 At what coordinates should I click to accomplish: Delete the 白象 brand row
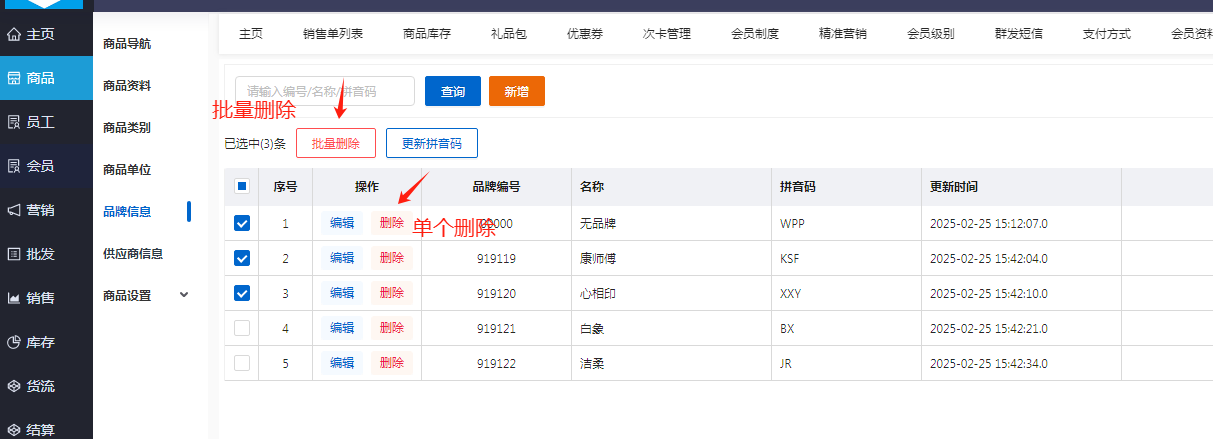click(392, 328)
